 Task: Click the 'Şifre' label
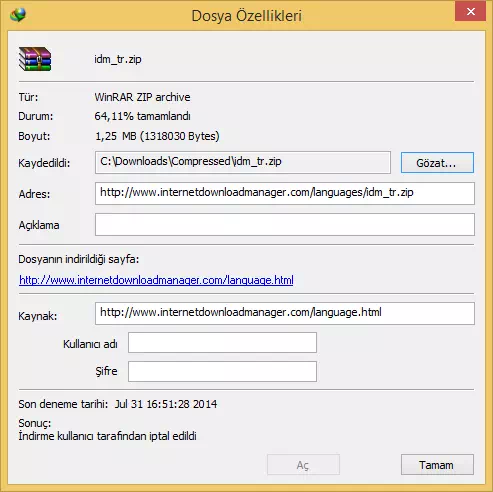click(106, 371)
